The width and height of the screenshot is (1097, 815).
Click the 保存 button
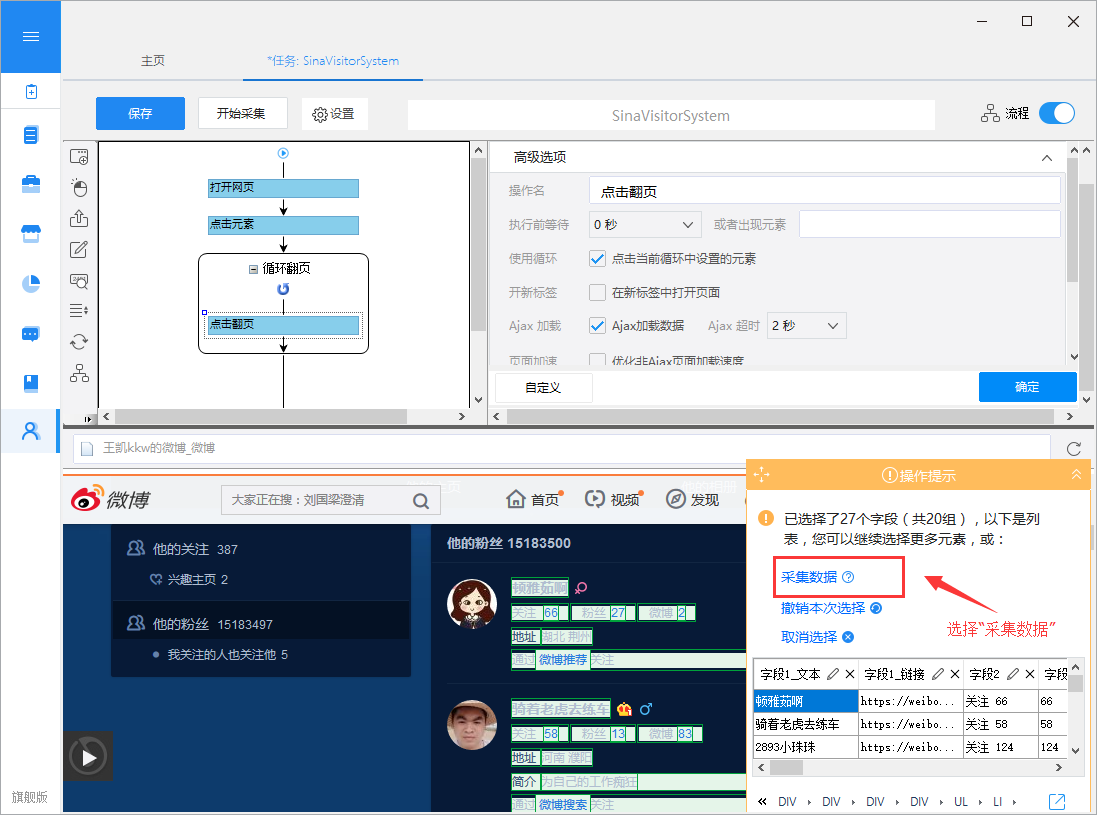140,113
